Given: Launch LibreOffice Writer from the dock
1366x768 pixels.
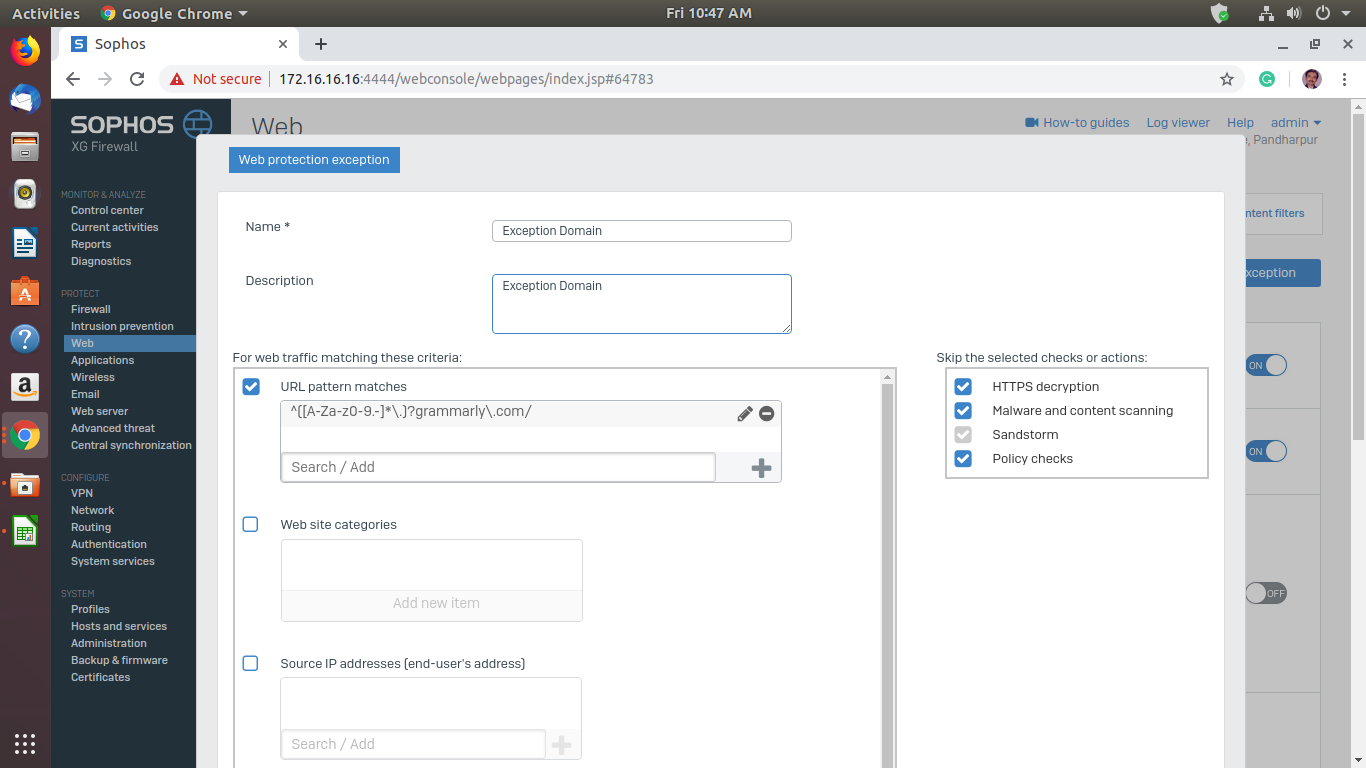Looking at the screenshot, I should [25, 243].
